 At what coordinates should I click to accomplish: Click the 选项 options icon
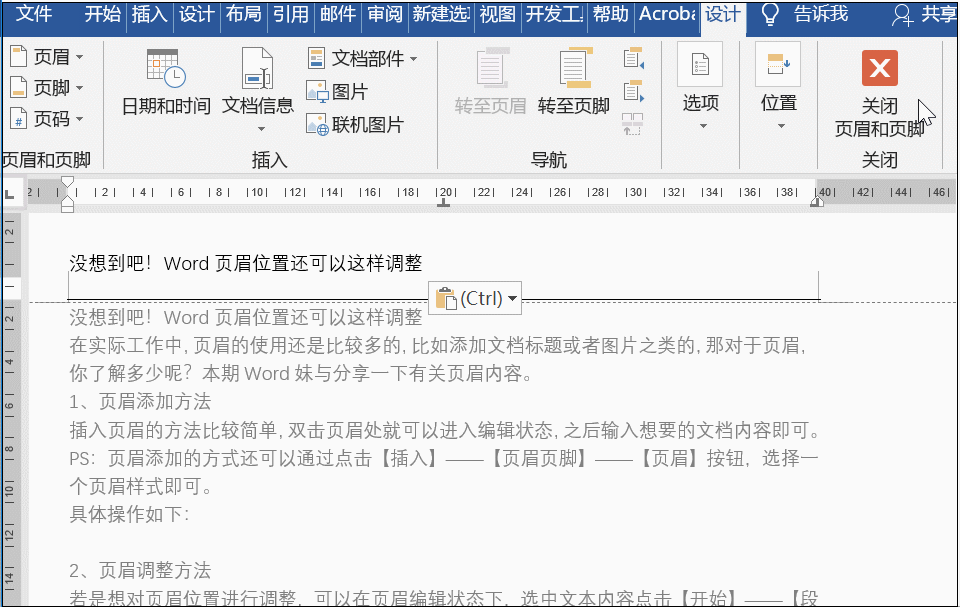coord(700,64)
